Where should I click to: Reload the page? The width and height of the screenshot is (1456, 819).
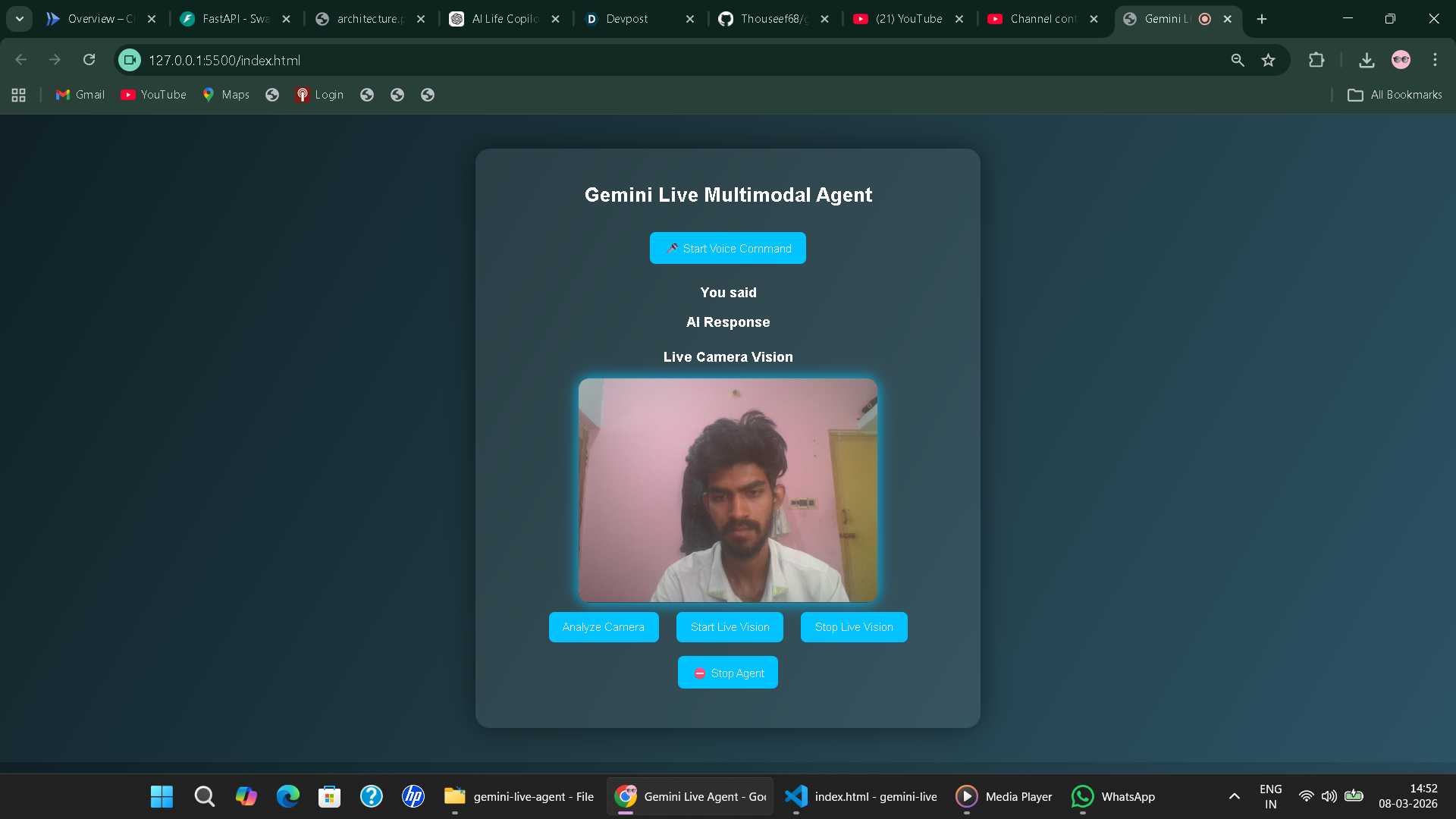[89, 60]
